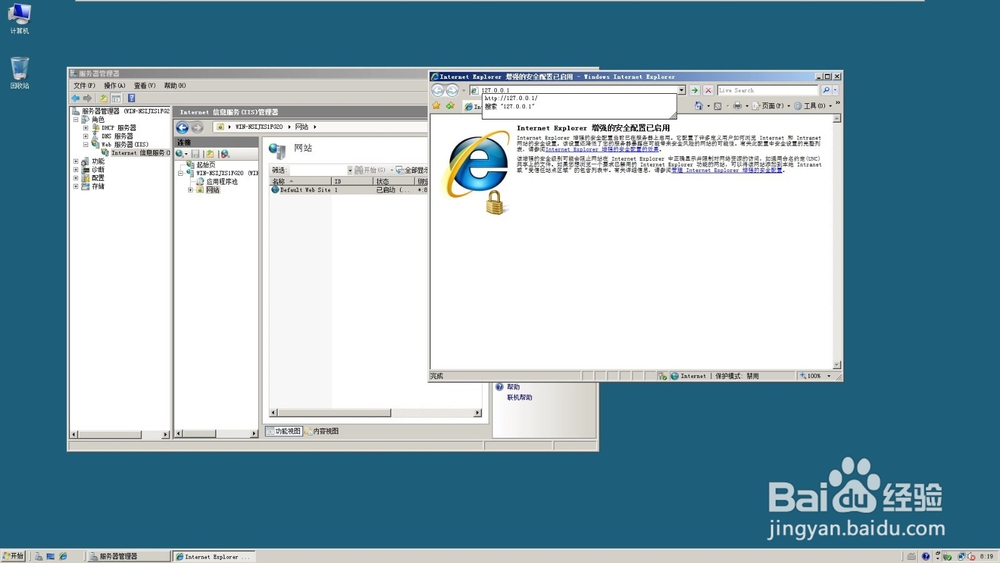Image resolution: width=1000 pixels, height=563 pixels.
Task: Open the filter dropdown arrow
Action: click(x=349, y=170)
